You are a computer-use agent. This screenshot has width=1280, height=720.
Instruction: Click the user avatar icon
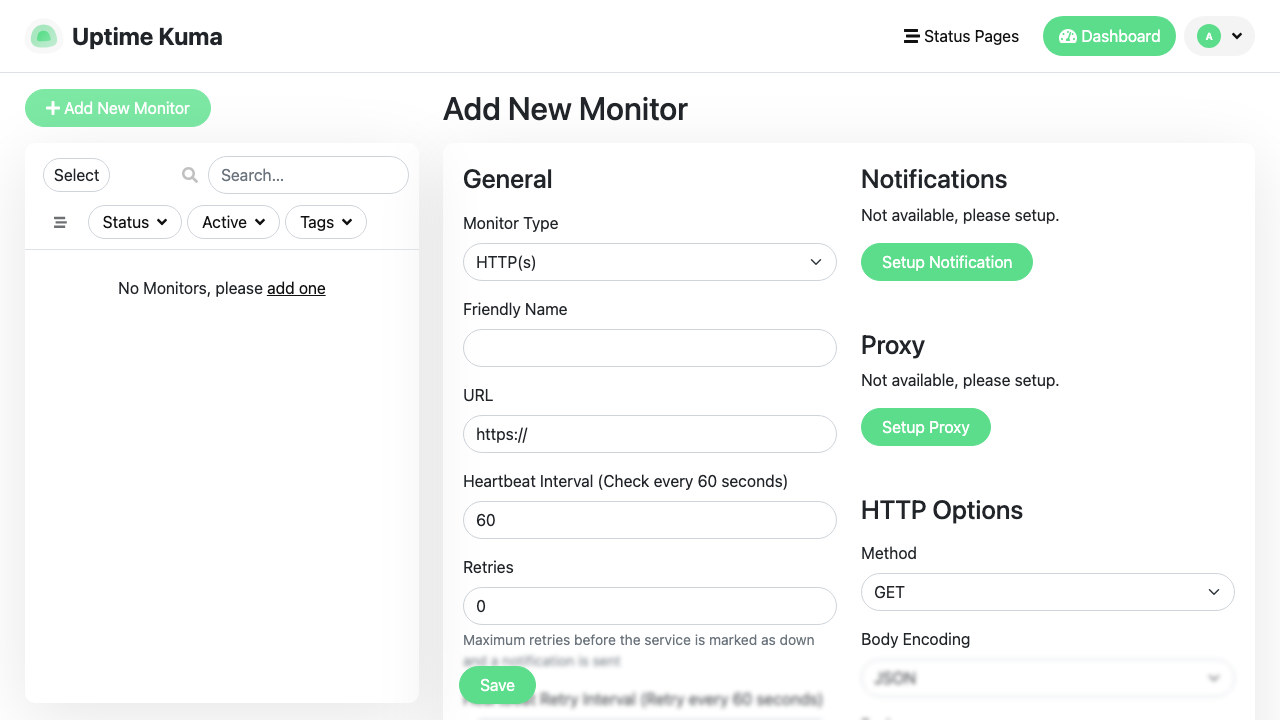tap(1209, 36)
